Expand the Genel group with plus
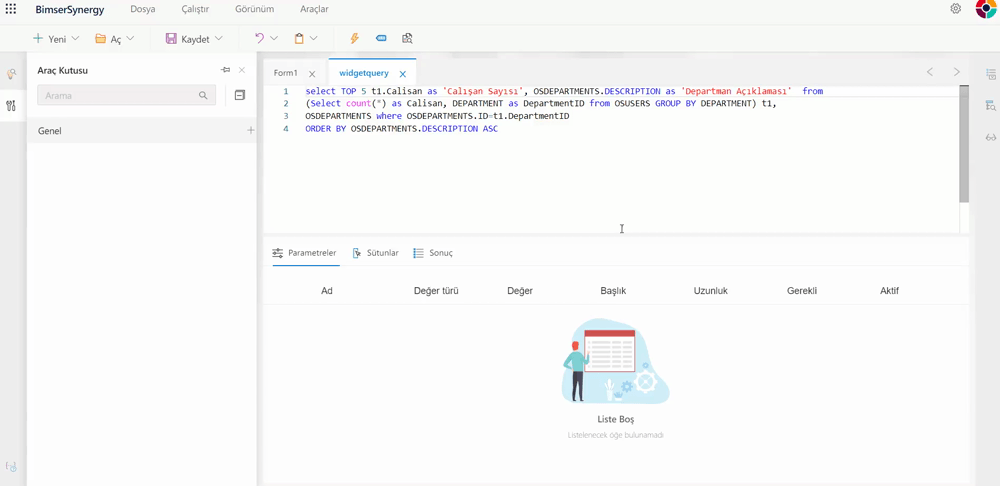This screenshot has height=486, width=1000. coord(250,131)
